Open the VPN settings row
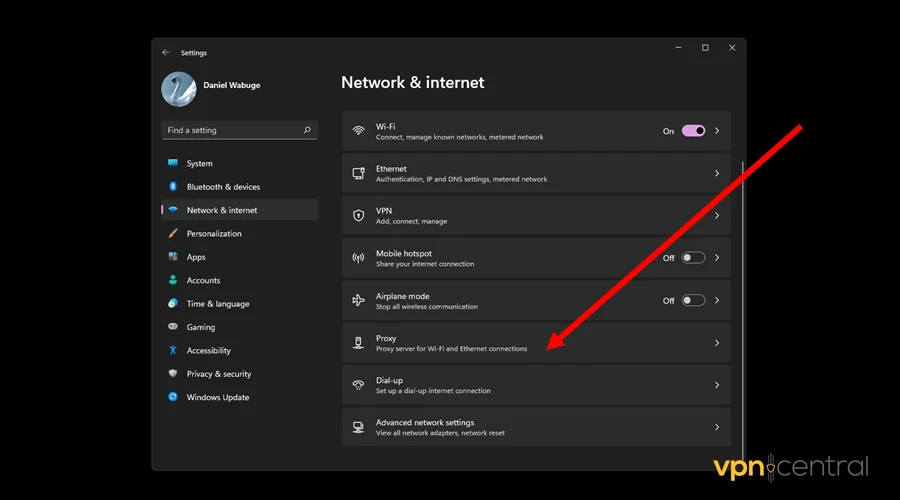The image size is (900, 500). click(536, 215)
